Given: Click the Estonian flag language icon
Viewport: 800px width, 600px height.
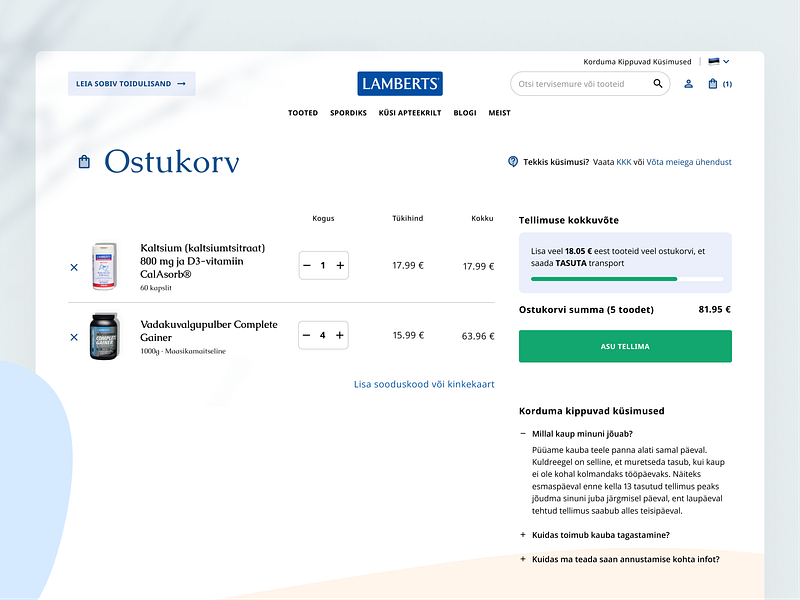Looking at the screenshot, I should 714,61.
